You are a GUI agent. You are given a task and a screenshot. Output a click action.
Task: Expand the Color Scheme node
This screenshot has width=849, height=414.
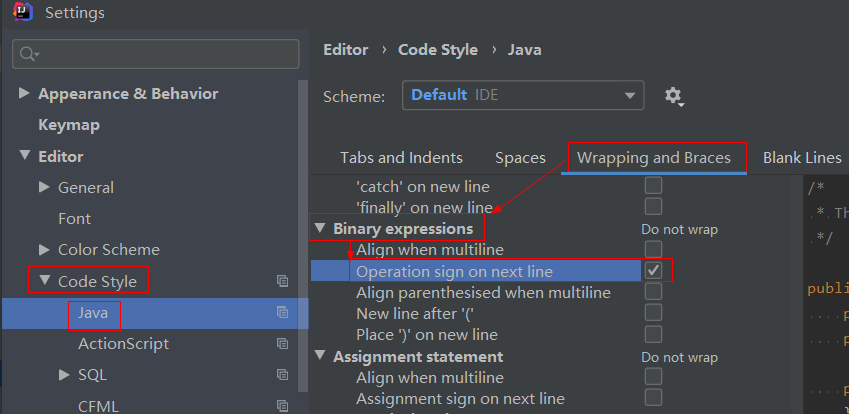[x=44, y=249]
